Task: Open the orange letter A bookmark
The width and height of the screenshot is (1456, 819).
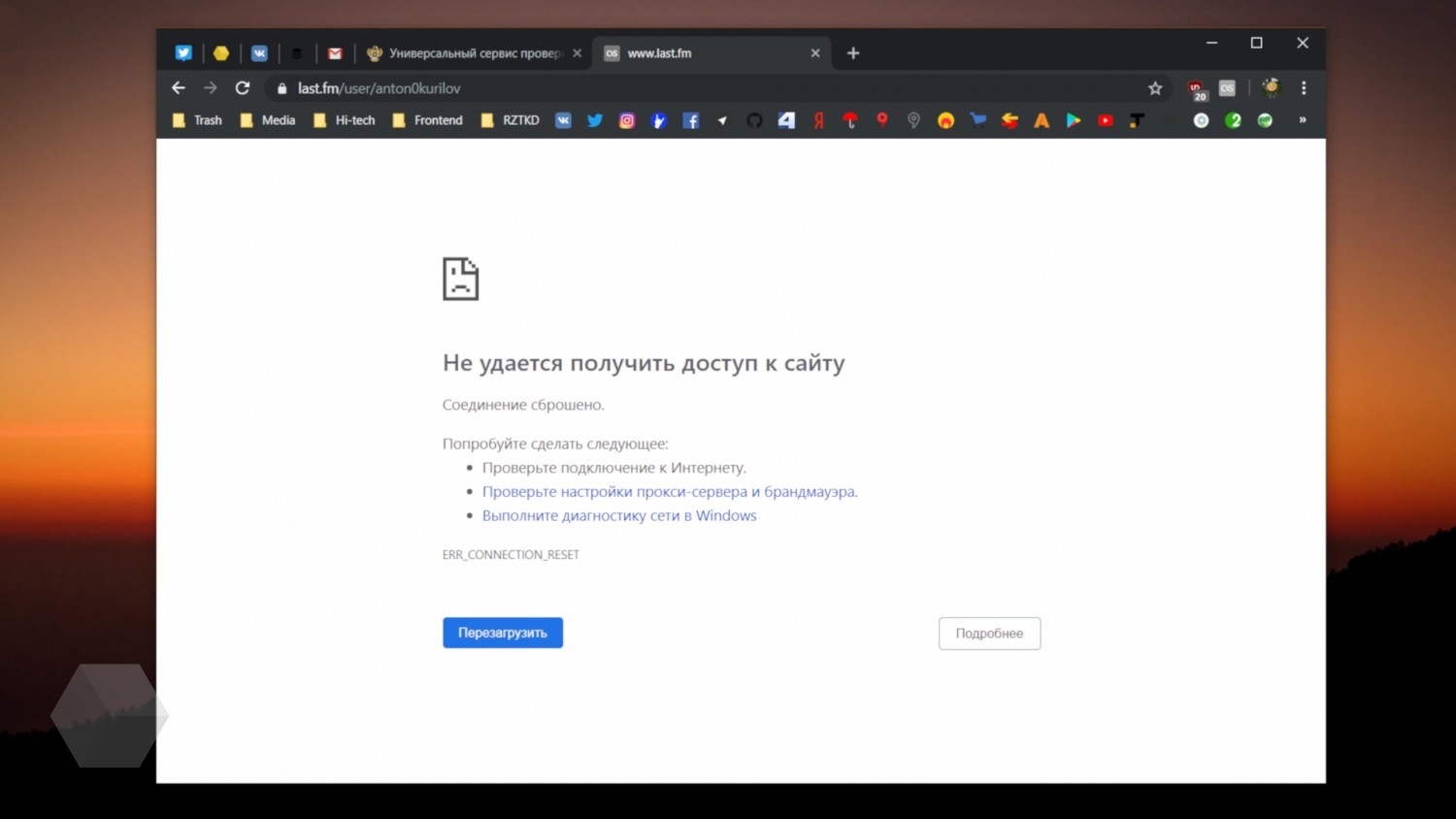Action: (x=1042, y=120)
